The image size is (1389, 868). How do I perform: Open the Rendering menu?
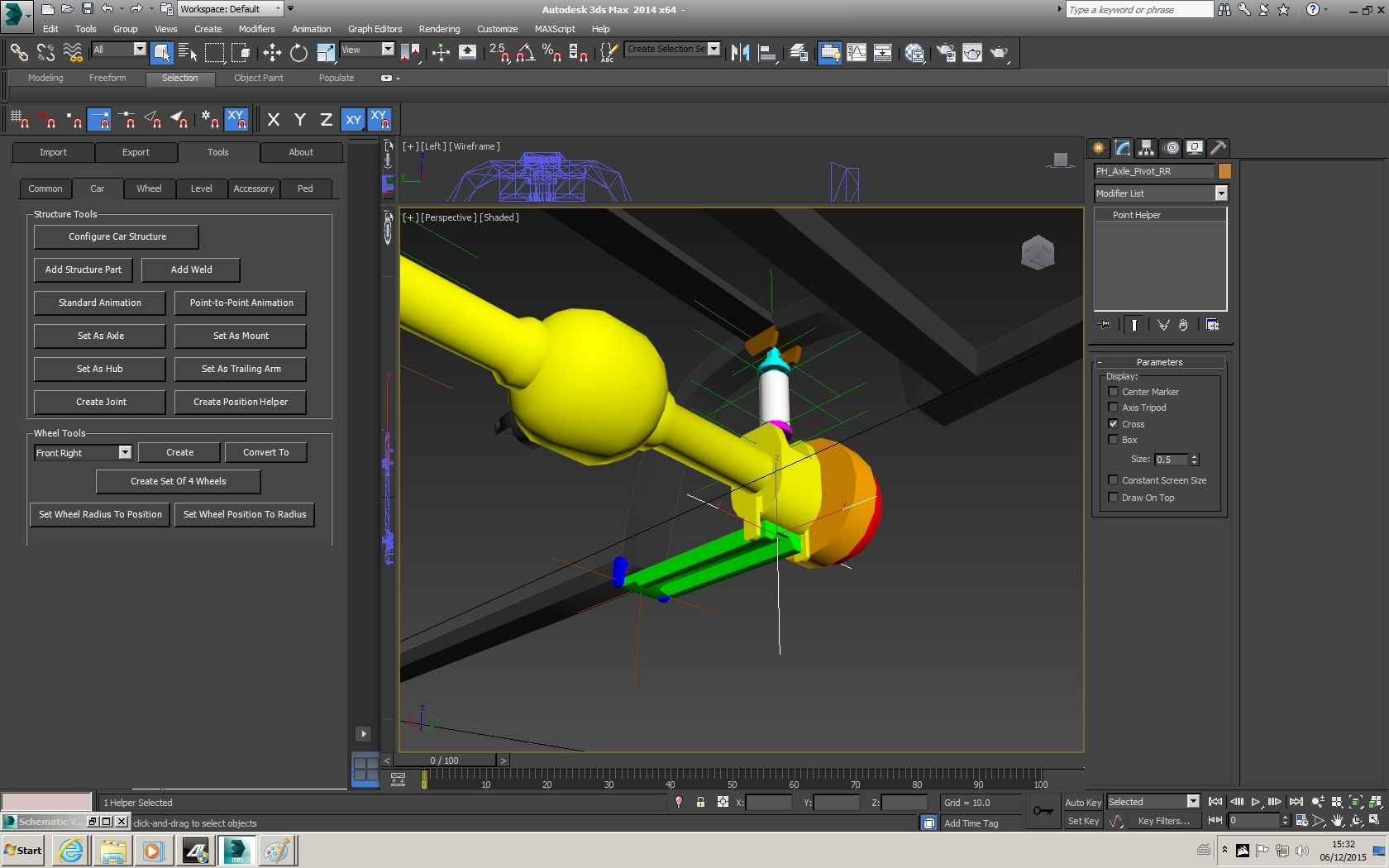click(x=439, y=29)
